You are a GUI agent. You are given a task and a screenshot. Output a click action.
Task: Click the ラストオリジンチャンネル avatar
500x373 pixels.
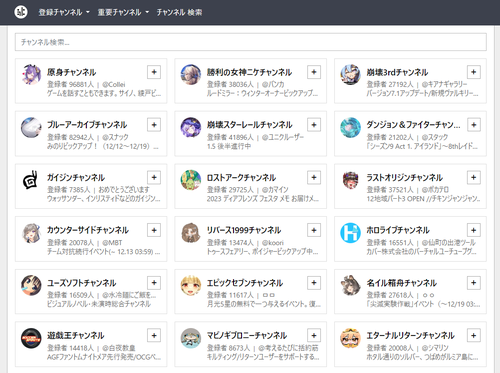point(350,180)
